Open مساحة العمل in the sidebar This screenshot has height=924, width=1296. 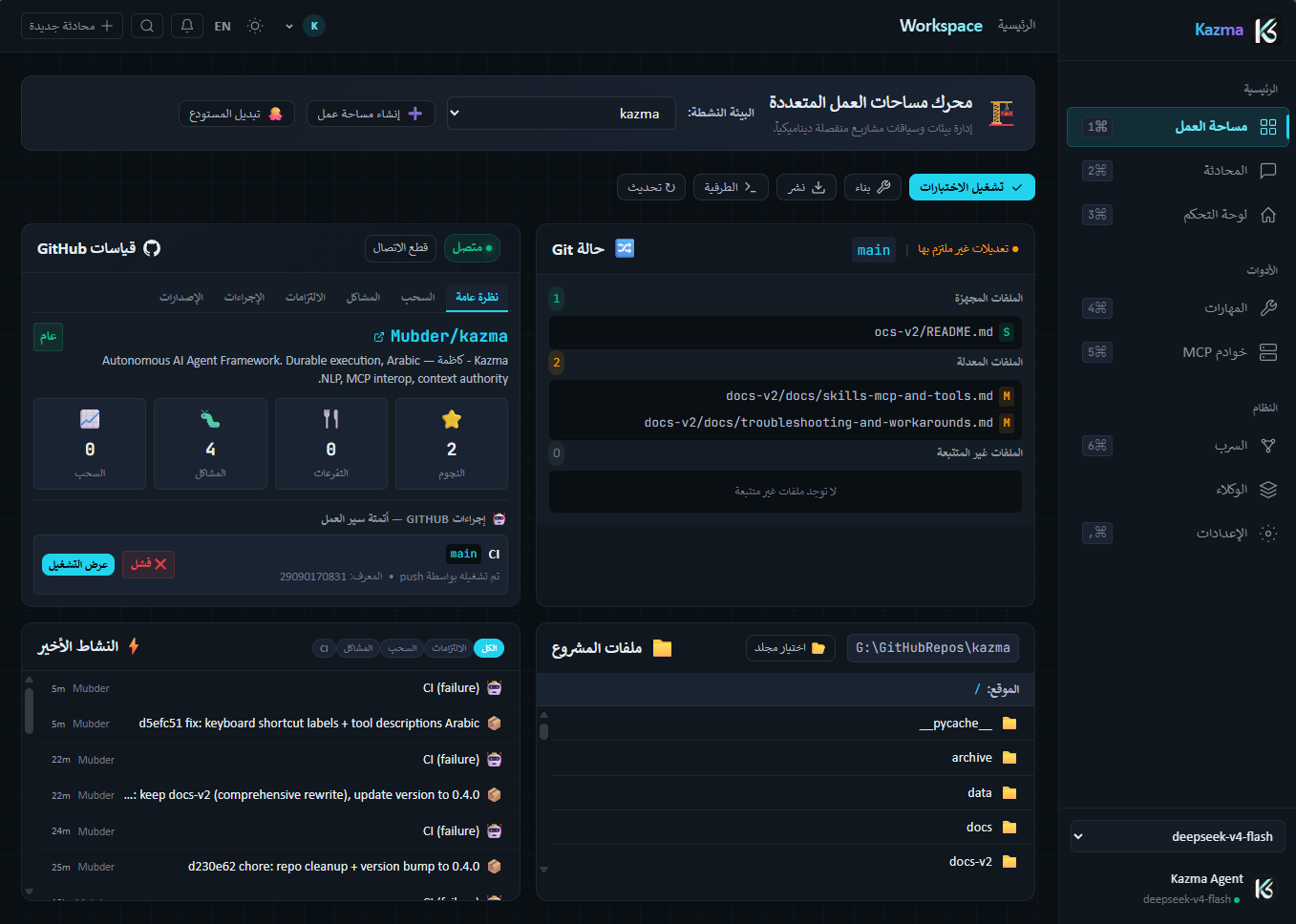[1177, 126]
